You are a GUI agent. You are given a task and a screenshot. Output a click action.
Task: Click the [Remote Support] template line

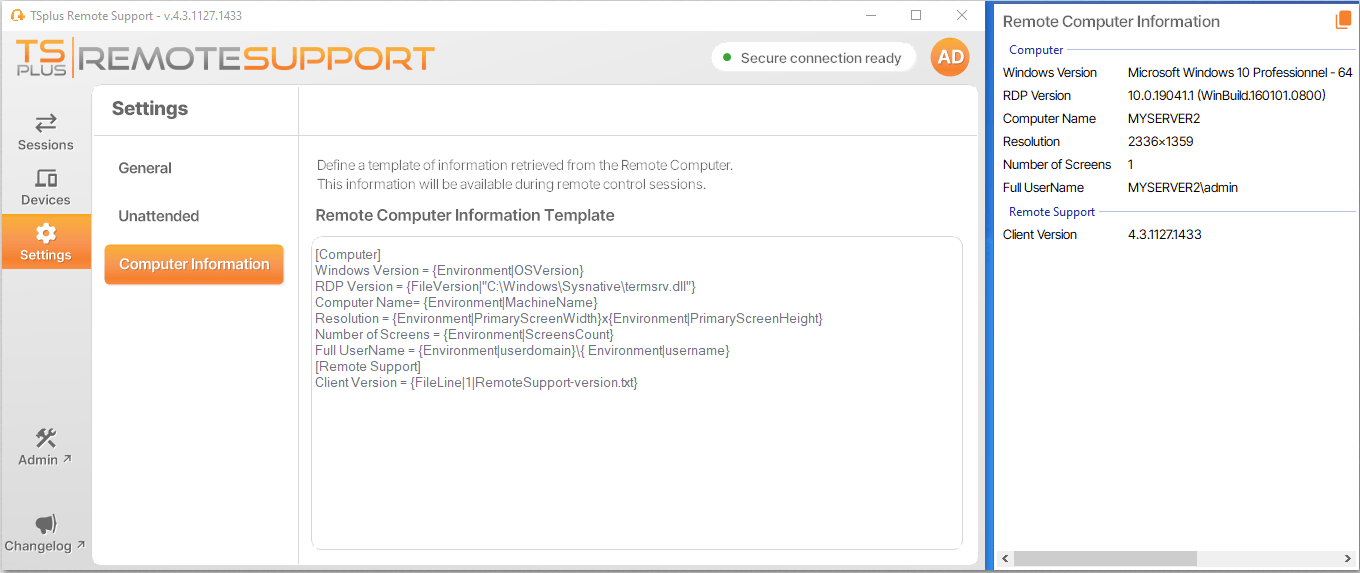point(368,366)
